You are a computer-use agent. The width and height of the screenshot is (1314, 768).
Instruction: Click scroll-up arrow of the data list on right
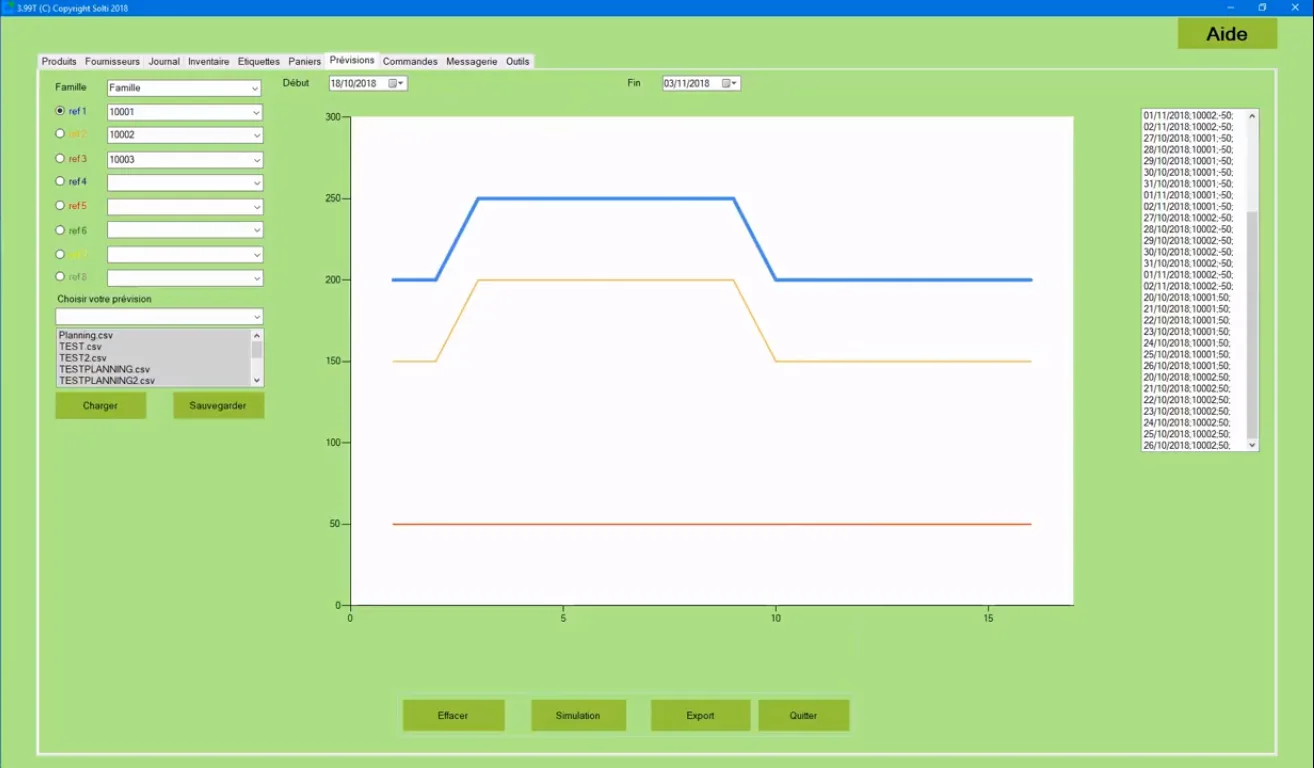(1252, 116)
